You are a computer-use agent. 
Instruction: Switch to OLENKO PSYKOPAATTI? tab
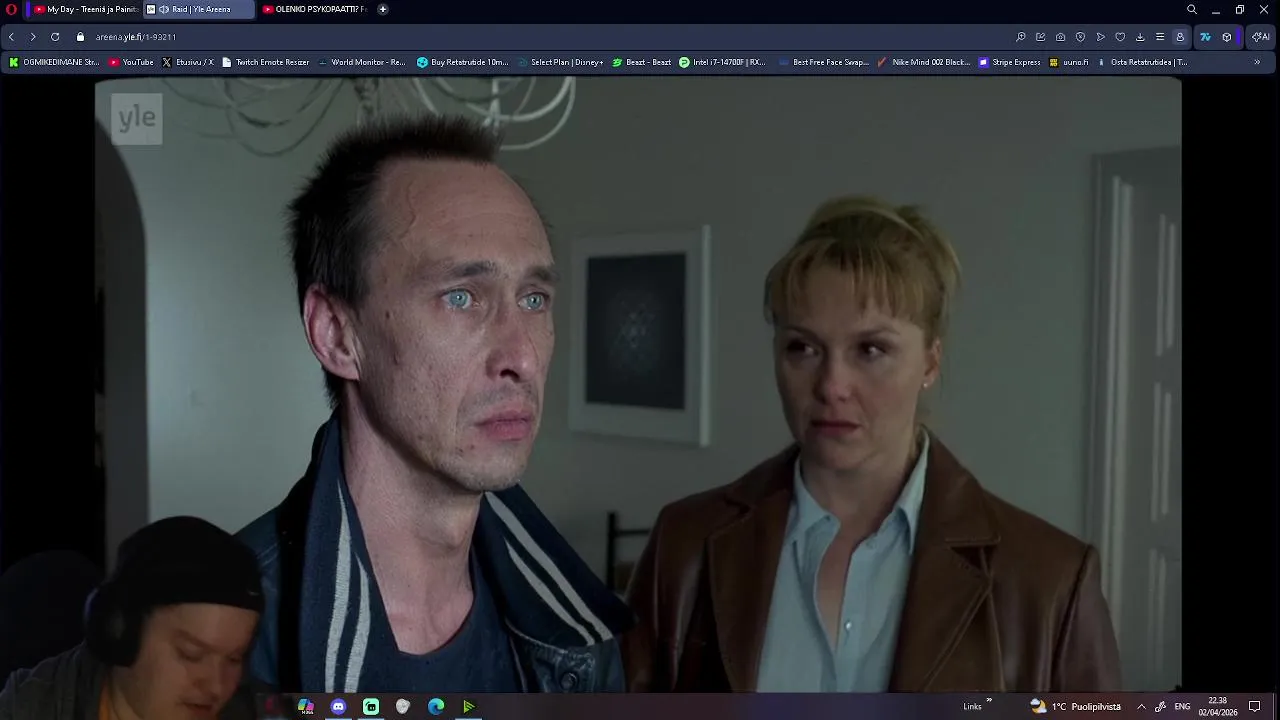314,9
